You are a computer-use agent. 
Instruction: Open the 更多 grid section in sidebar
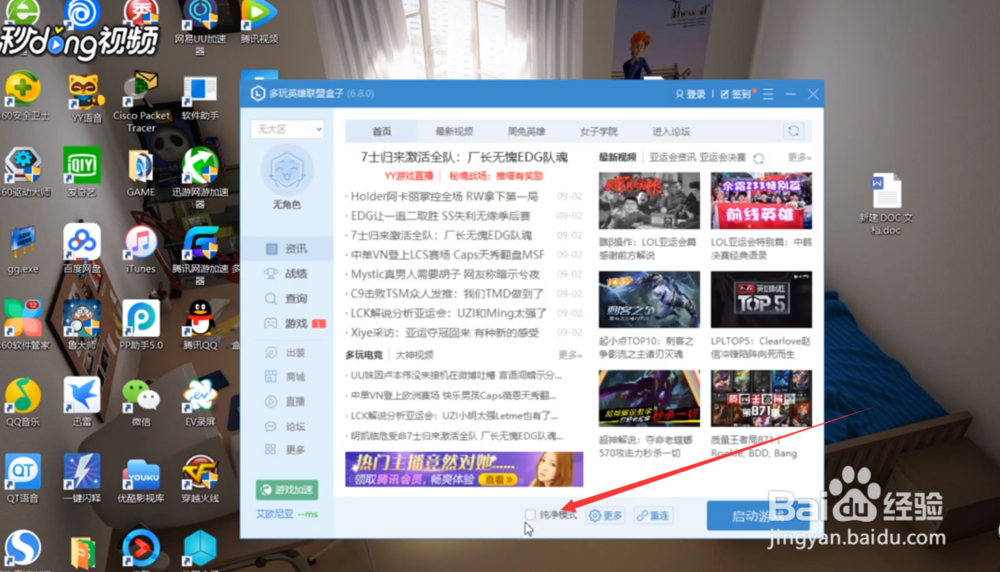tap(287, 450)
